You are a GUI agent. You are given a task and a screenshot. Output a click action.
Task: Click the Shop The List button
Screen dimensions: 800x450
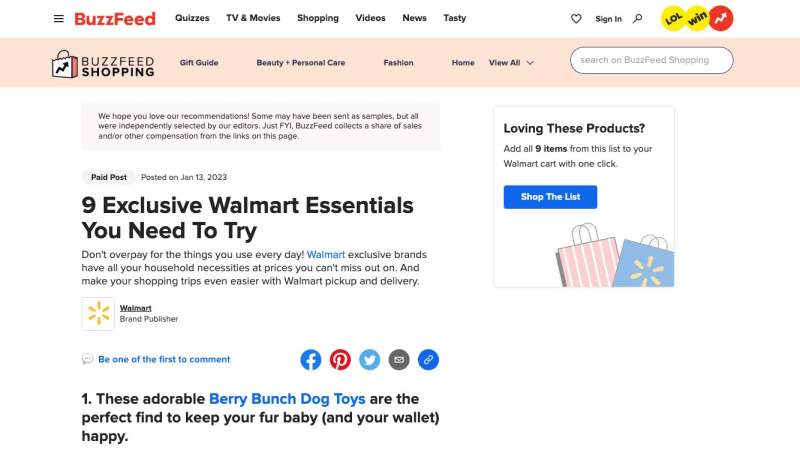550,197
